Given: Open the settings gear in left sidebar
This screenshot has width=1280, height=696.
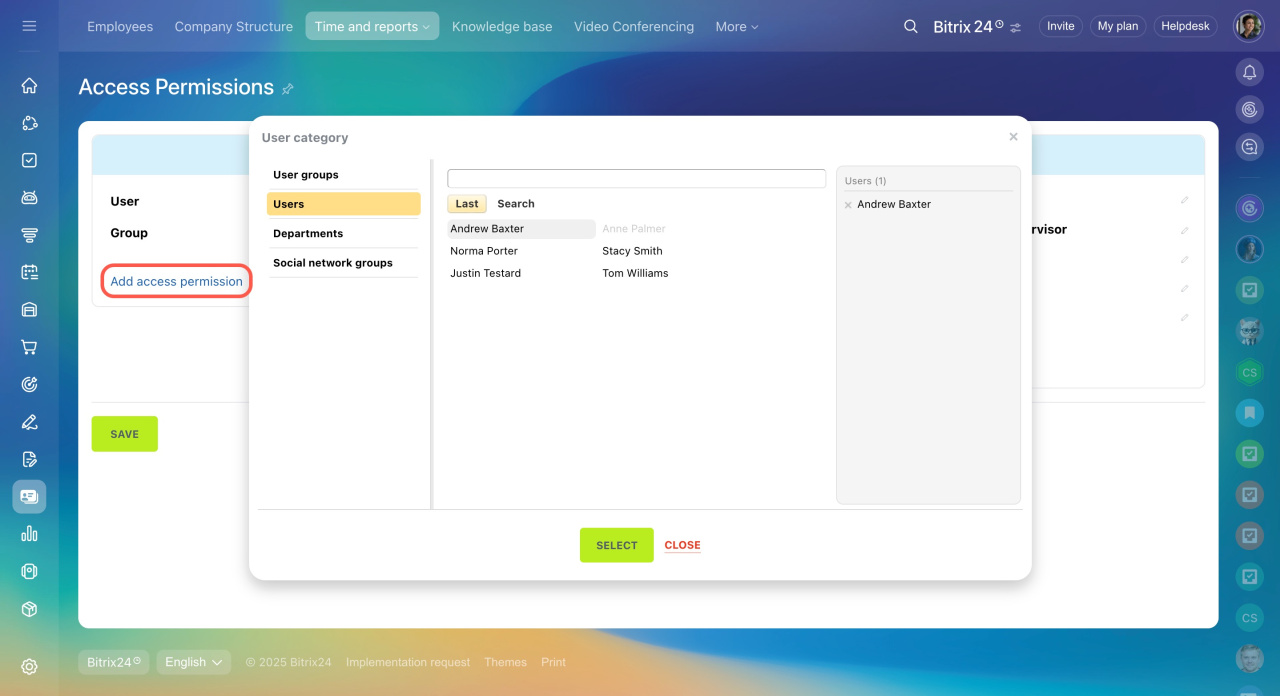Looking at the screenshot, I should tap(29, 666).
